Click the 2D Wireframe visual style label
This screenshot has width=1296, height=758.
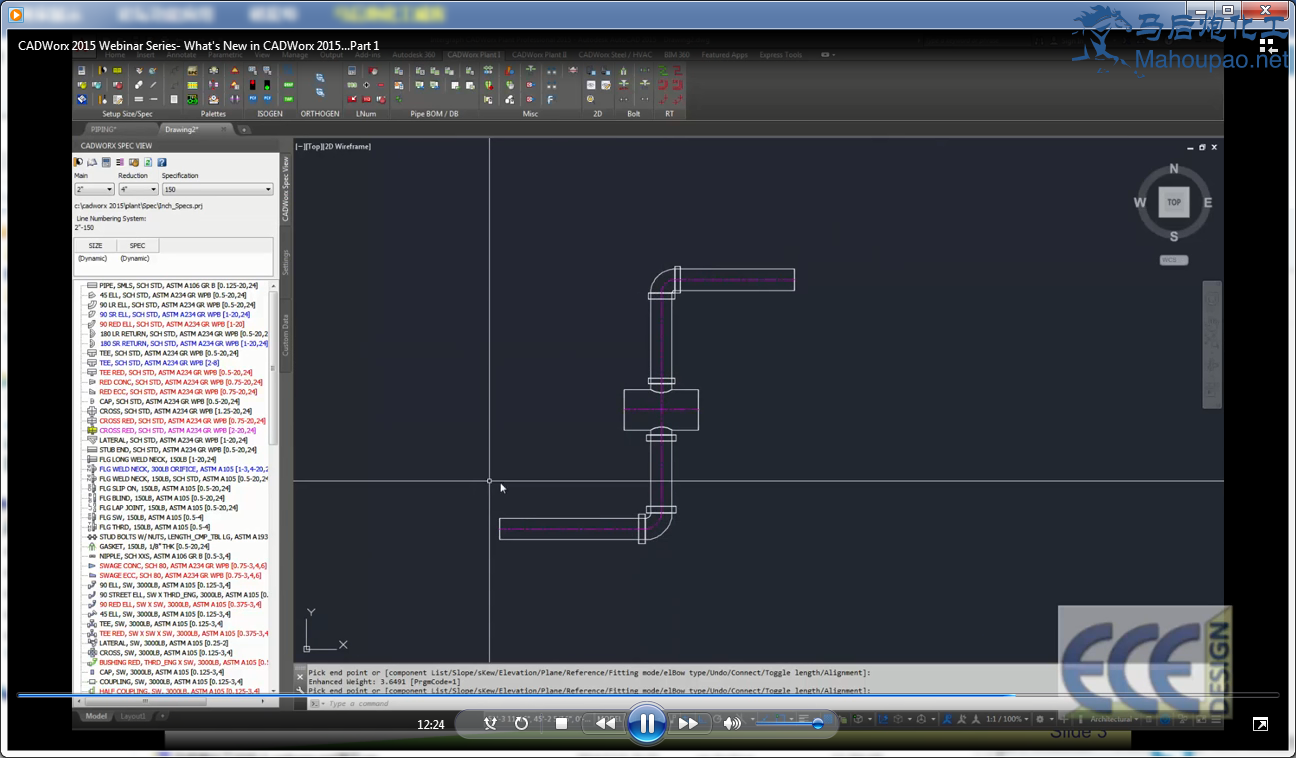347,147
